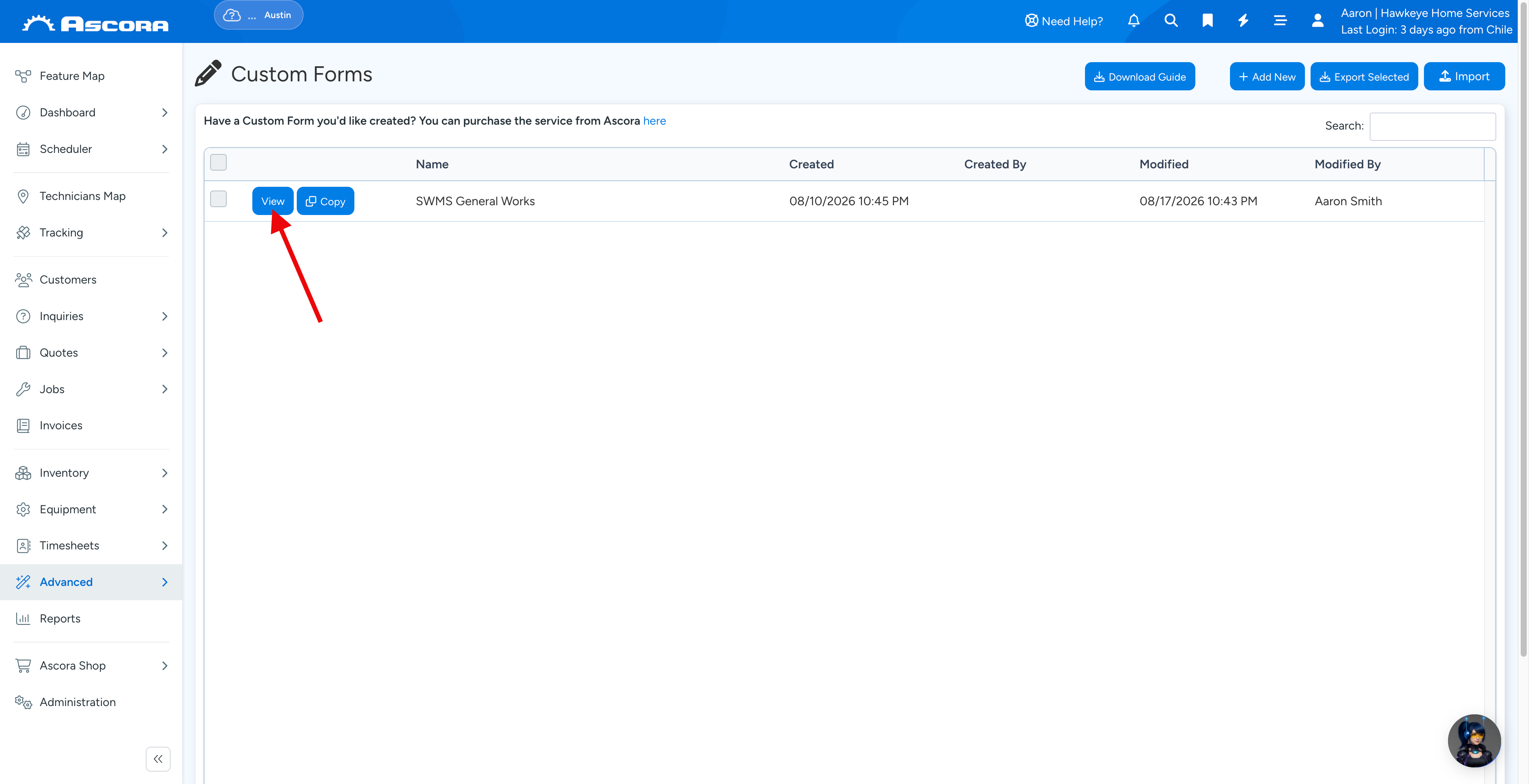Follow the 'here' purchase link

654,121
